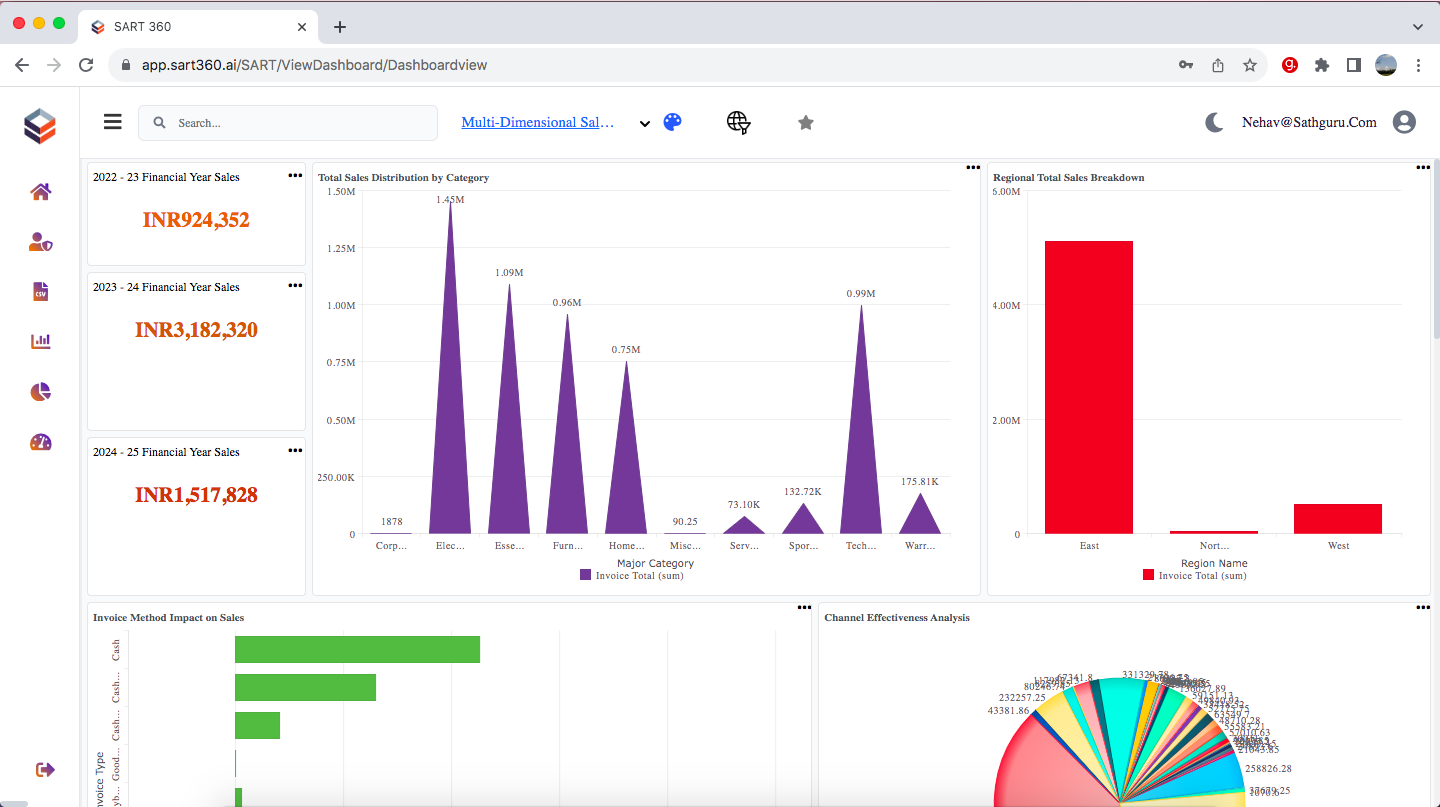Toggle dark mode with the moon icon

coord(1213,121)
